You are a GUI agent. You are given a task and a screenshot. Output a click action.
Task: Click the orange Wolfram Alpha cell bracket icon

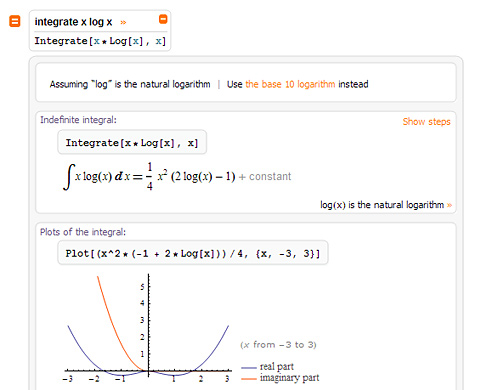tap(14, 21)
